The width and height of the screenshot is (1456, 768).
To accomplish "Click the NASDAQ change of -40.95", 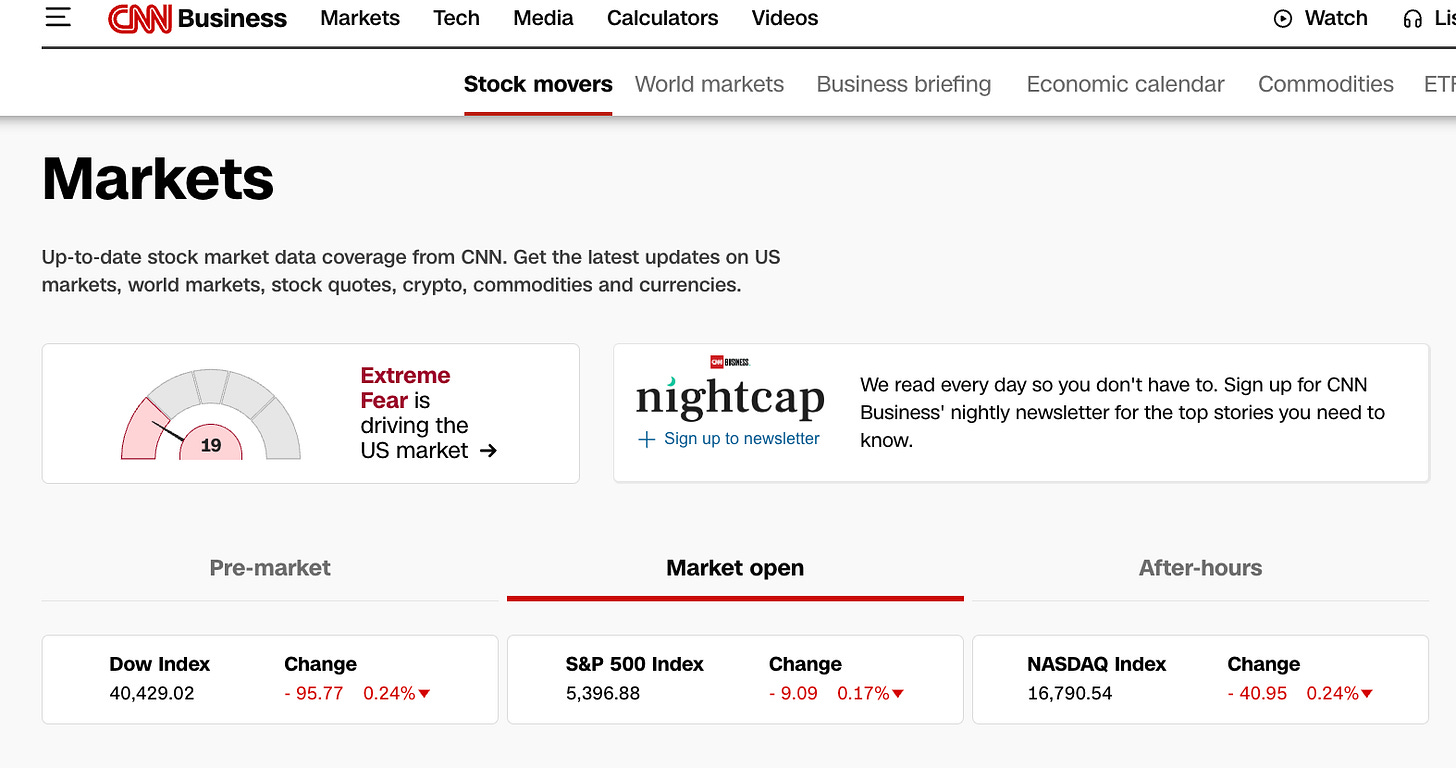I will (x=1258, y=693).
